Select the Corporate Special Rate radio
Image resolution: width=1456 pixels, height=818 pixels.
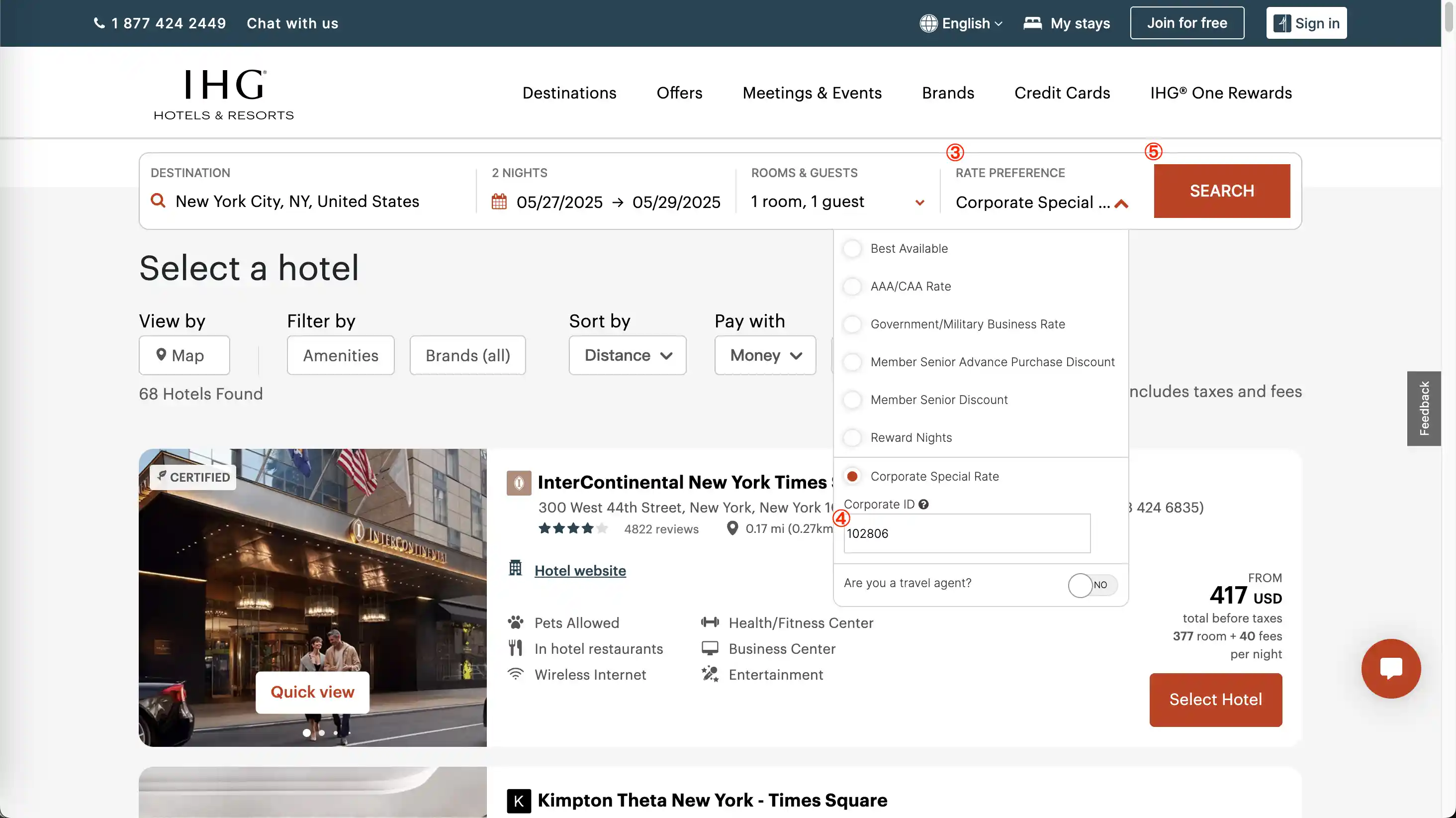click(852, 476)
